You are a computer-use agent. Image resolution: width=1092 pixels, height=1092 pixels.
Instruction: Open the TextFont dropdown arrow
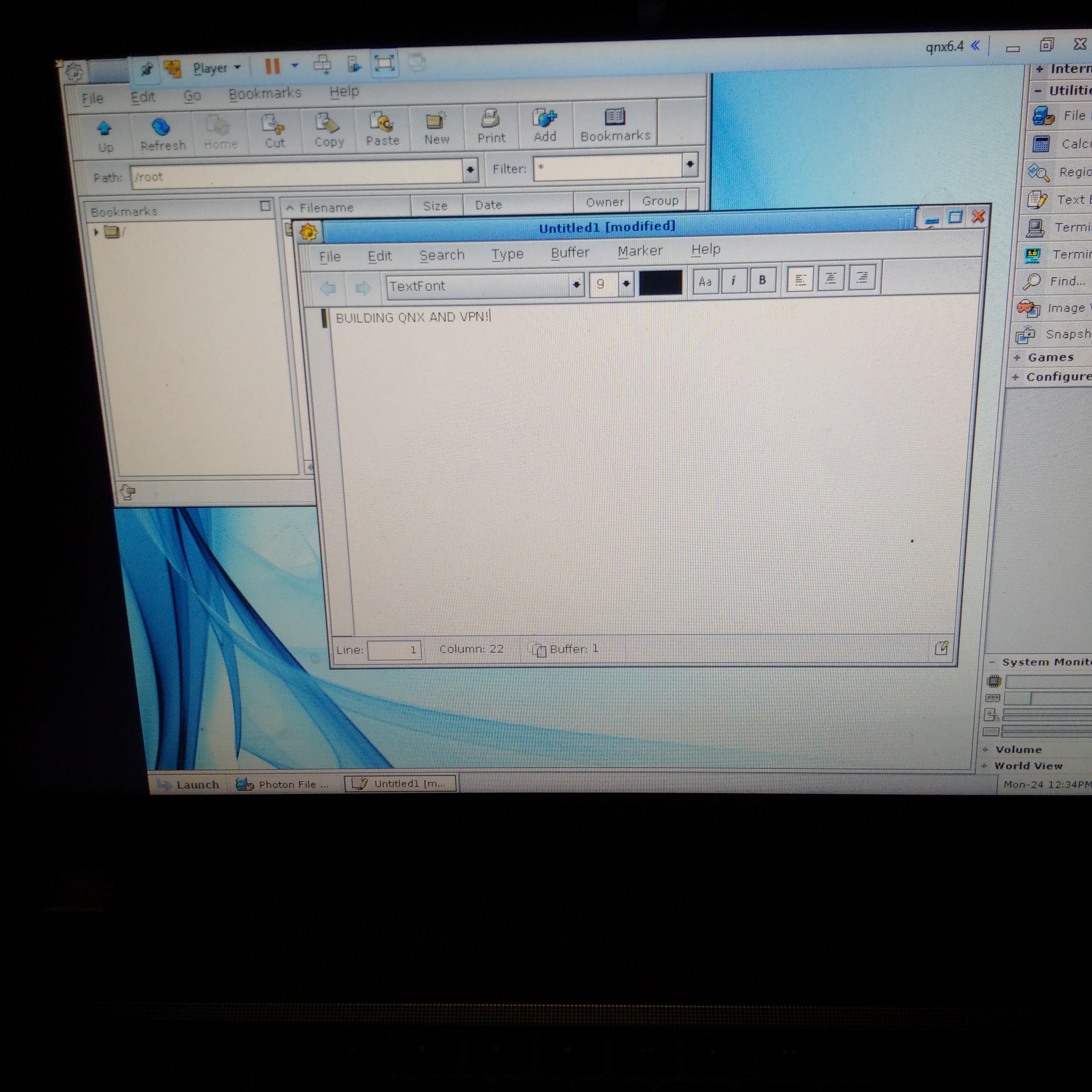(x=576, y=284)
